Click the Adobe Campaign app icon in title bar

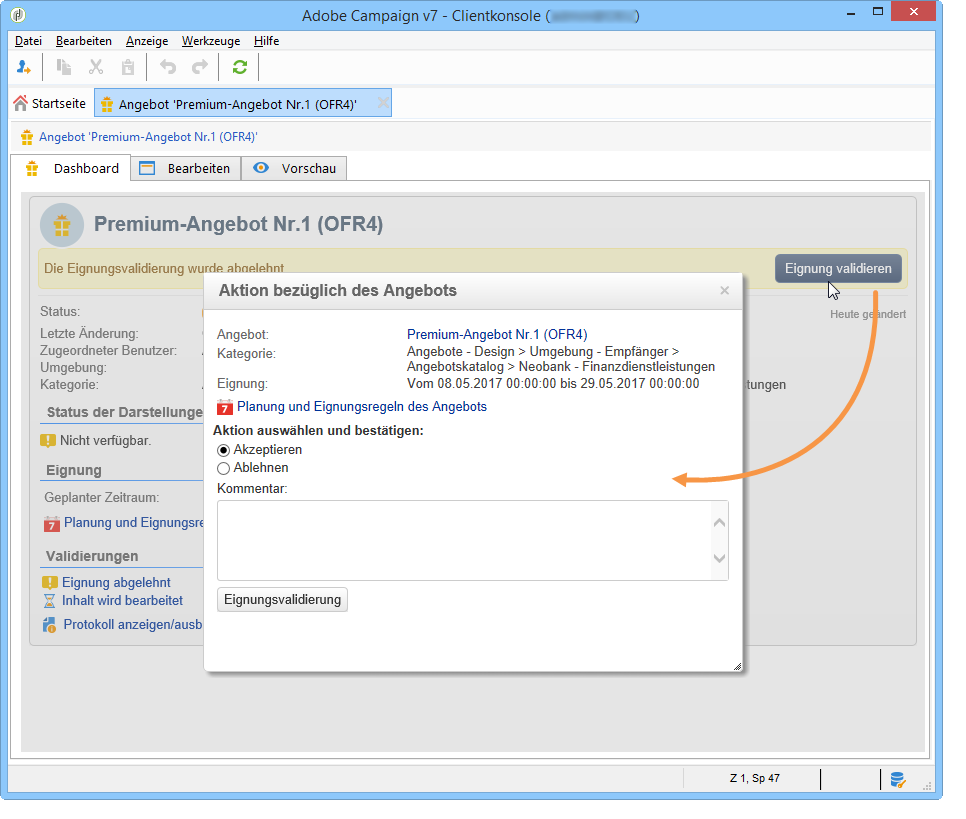point(18,14)
